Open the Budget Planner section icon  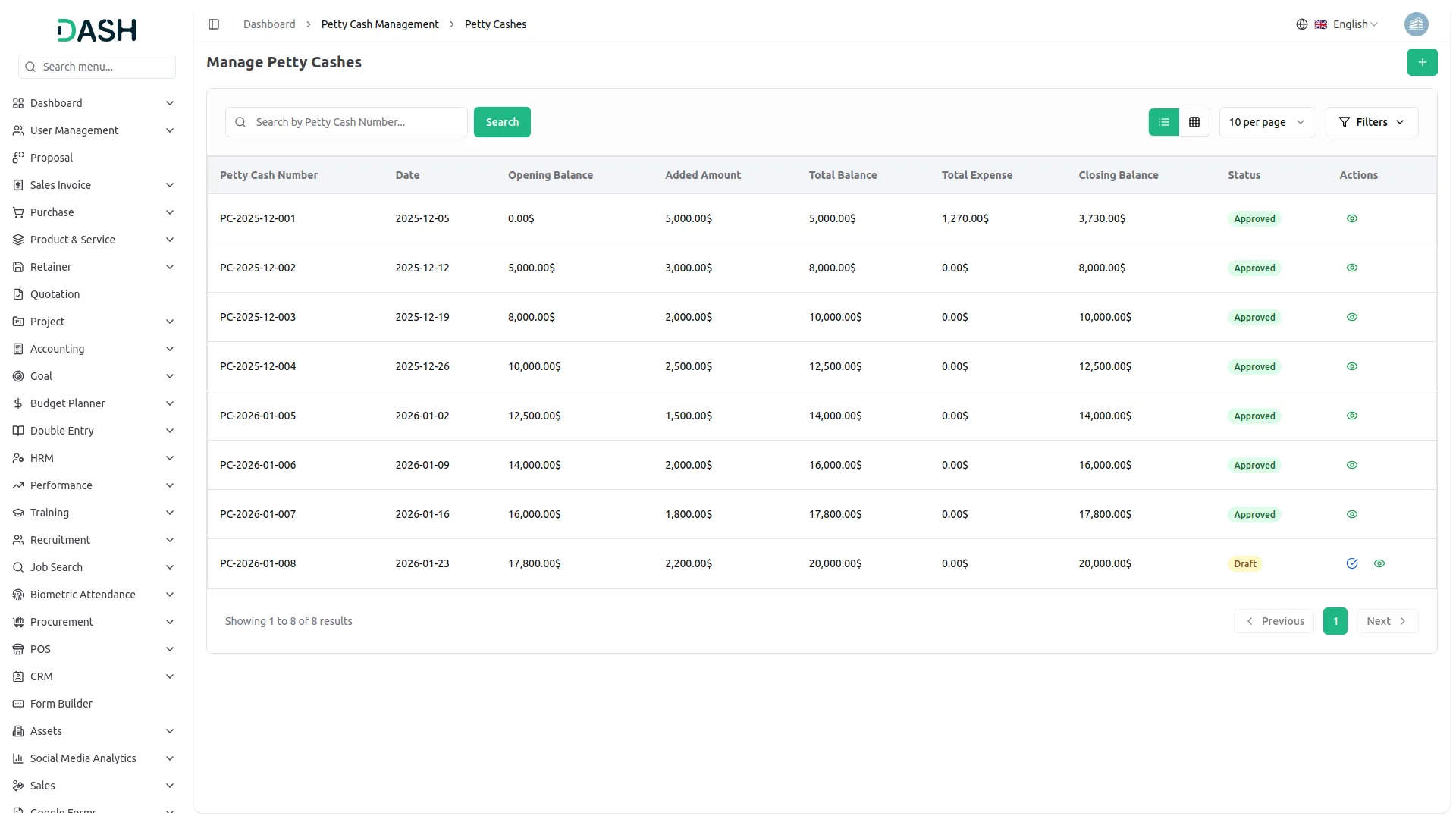[x=18, y=403]
